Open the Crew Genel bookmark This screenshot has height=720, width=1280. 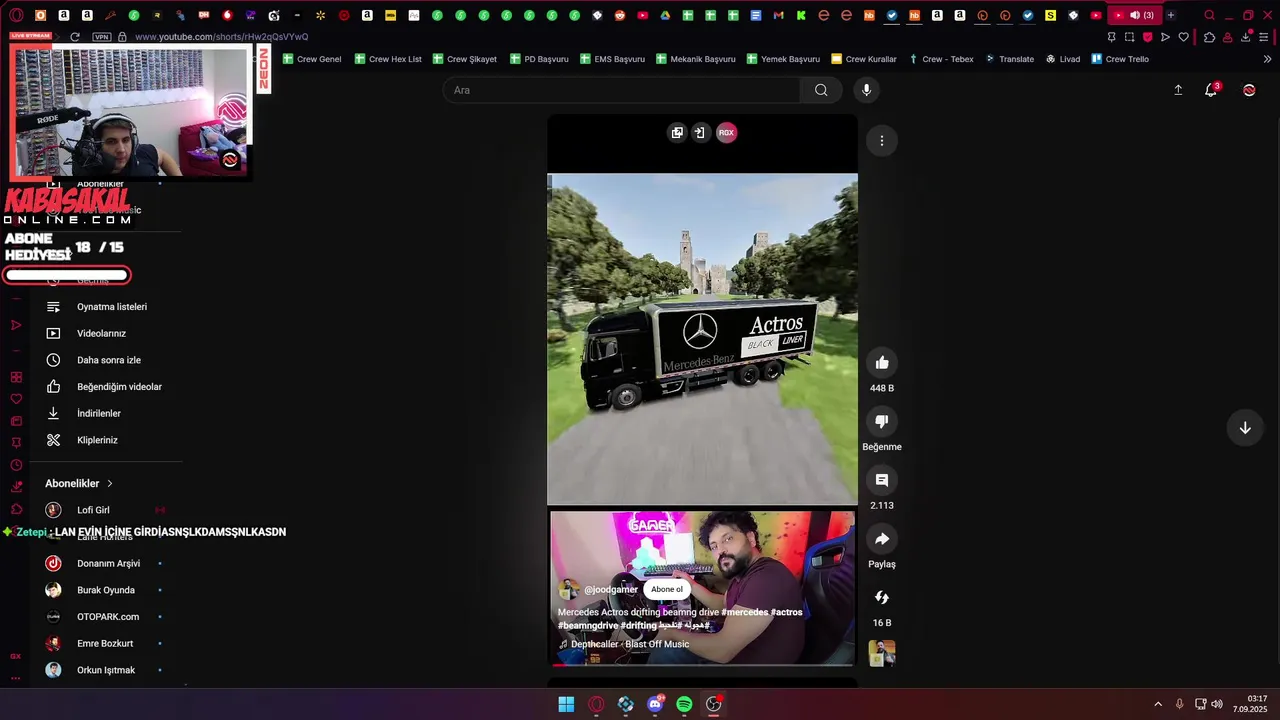pos(312,59)
